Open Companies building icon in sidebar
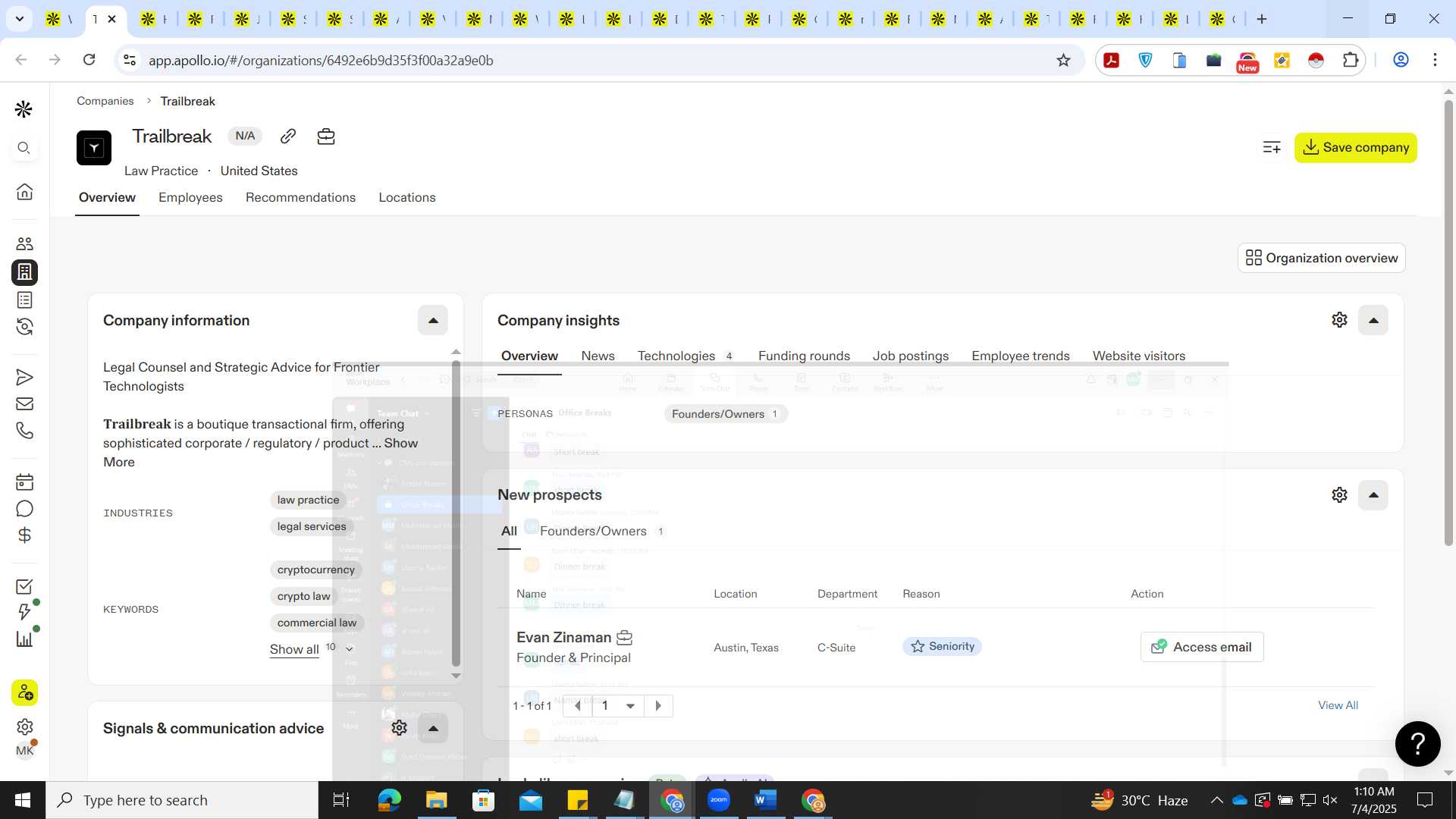 24,272
